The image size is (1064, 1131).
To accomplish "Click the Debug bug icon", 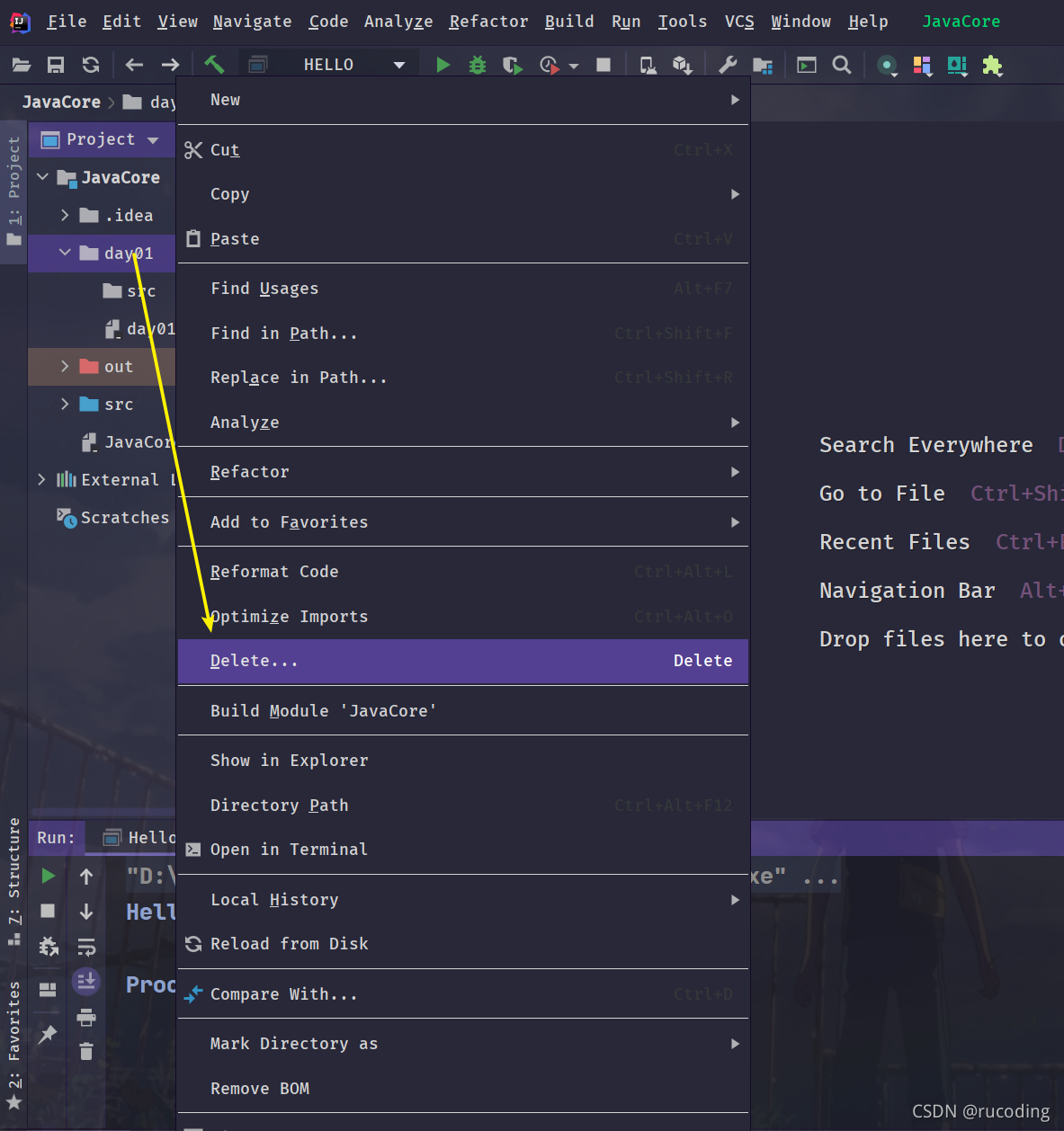I will (478, 65).
